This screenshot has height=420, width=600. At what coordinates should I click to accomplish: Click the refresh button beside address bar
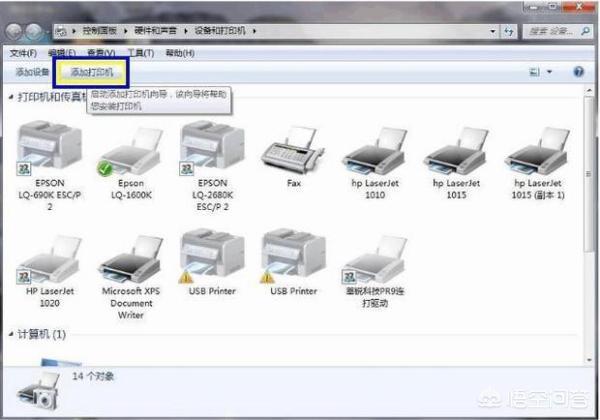click(509, 31)
